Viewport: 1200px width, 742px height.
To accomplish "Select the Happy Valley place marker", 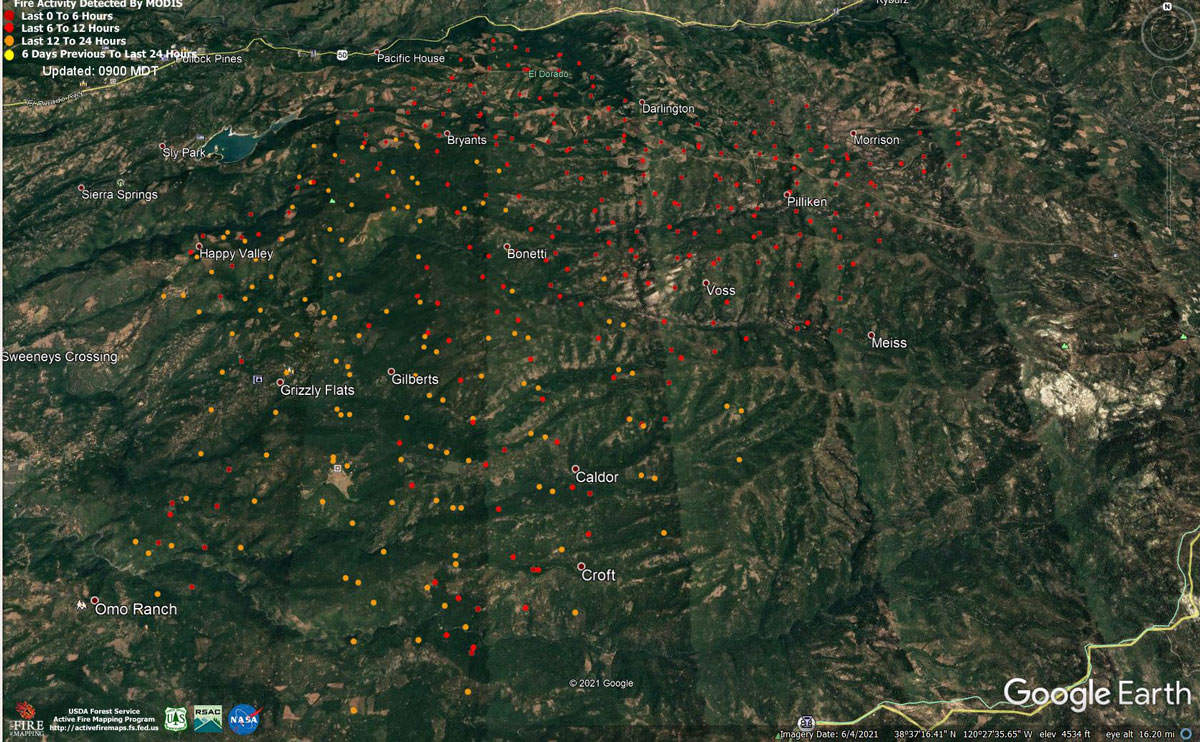I will (x=199, y=246).
